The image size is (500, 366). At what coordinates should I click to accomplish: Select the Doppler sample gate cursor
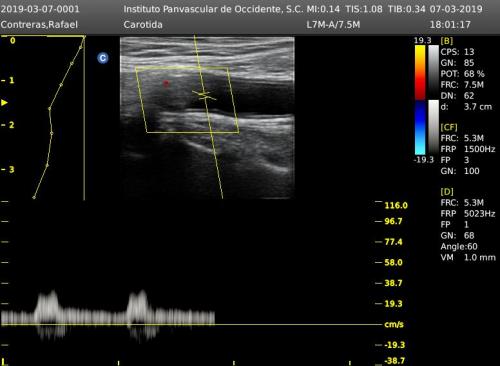click(x=204, y=95)
